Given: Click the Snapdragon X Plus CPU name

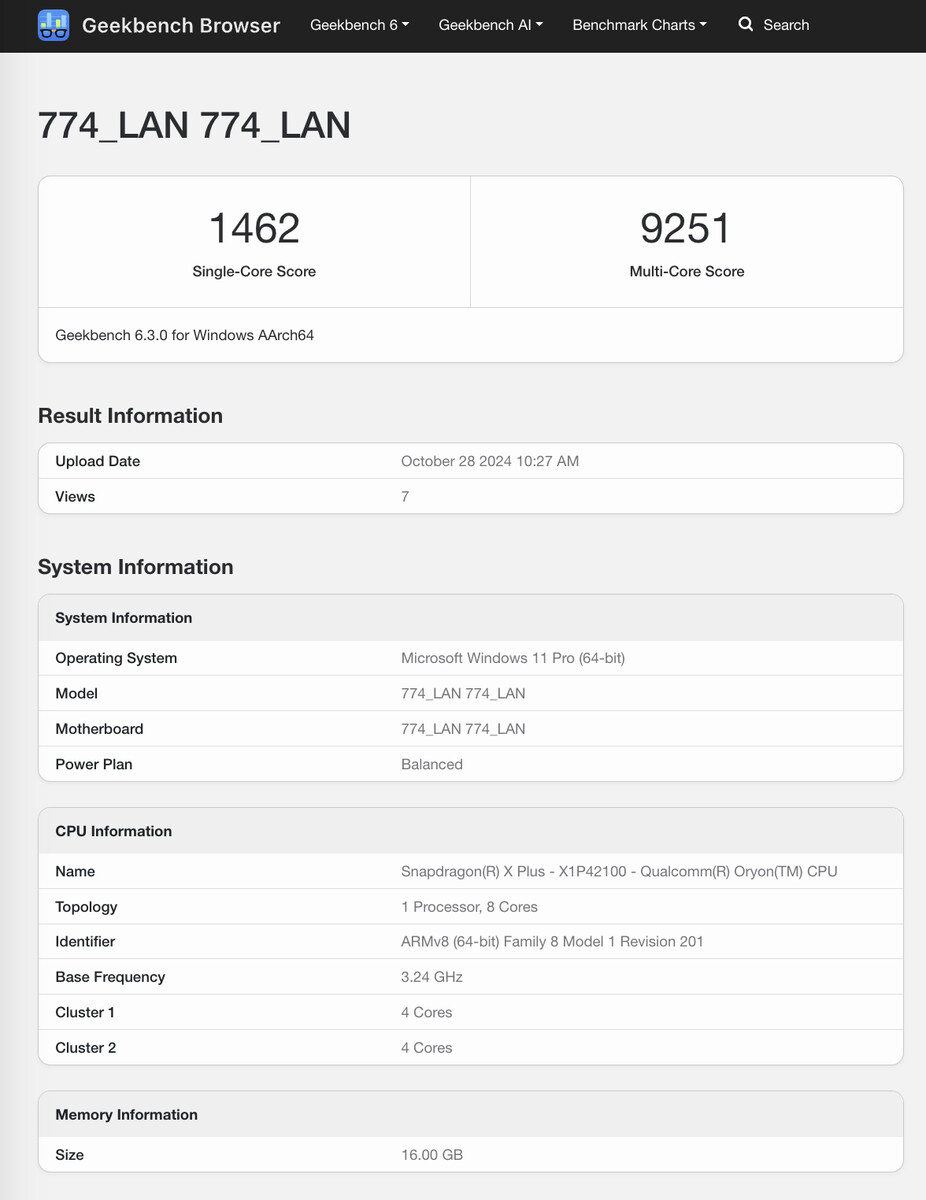Looking at the screenshot, I should (619, 871).
